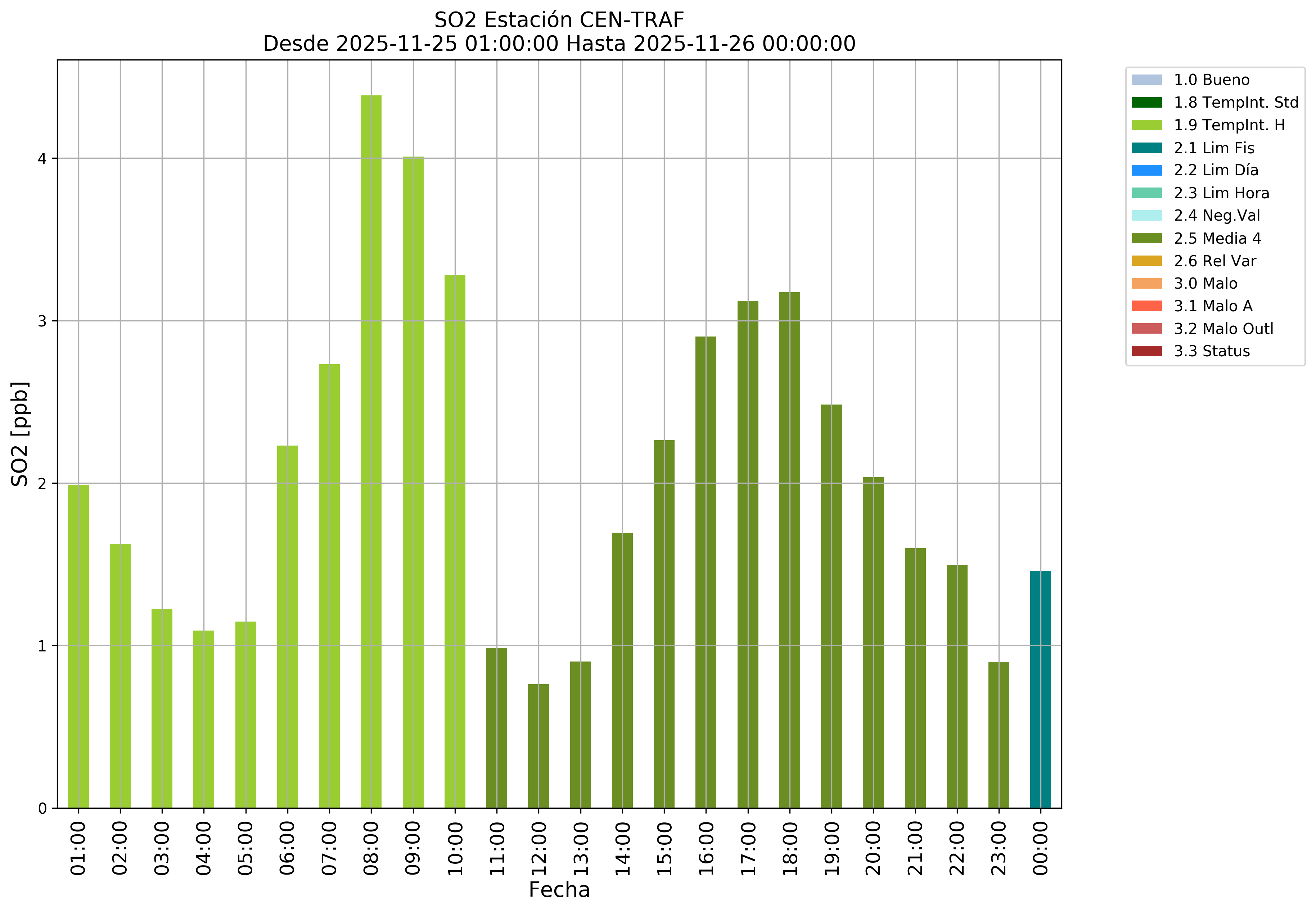The height and width of the screenshot is (912, 1316).
Task: Click the 3.3 Status legend swatch
Action: pos(1146,351)
